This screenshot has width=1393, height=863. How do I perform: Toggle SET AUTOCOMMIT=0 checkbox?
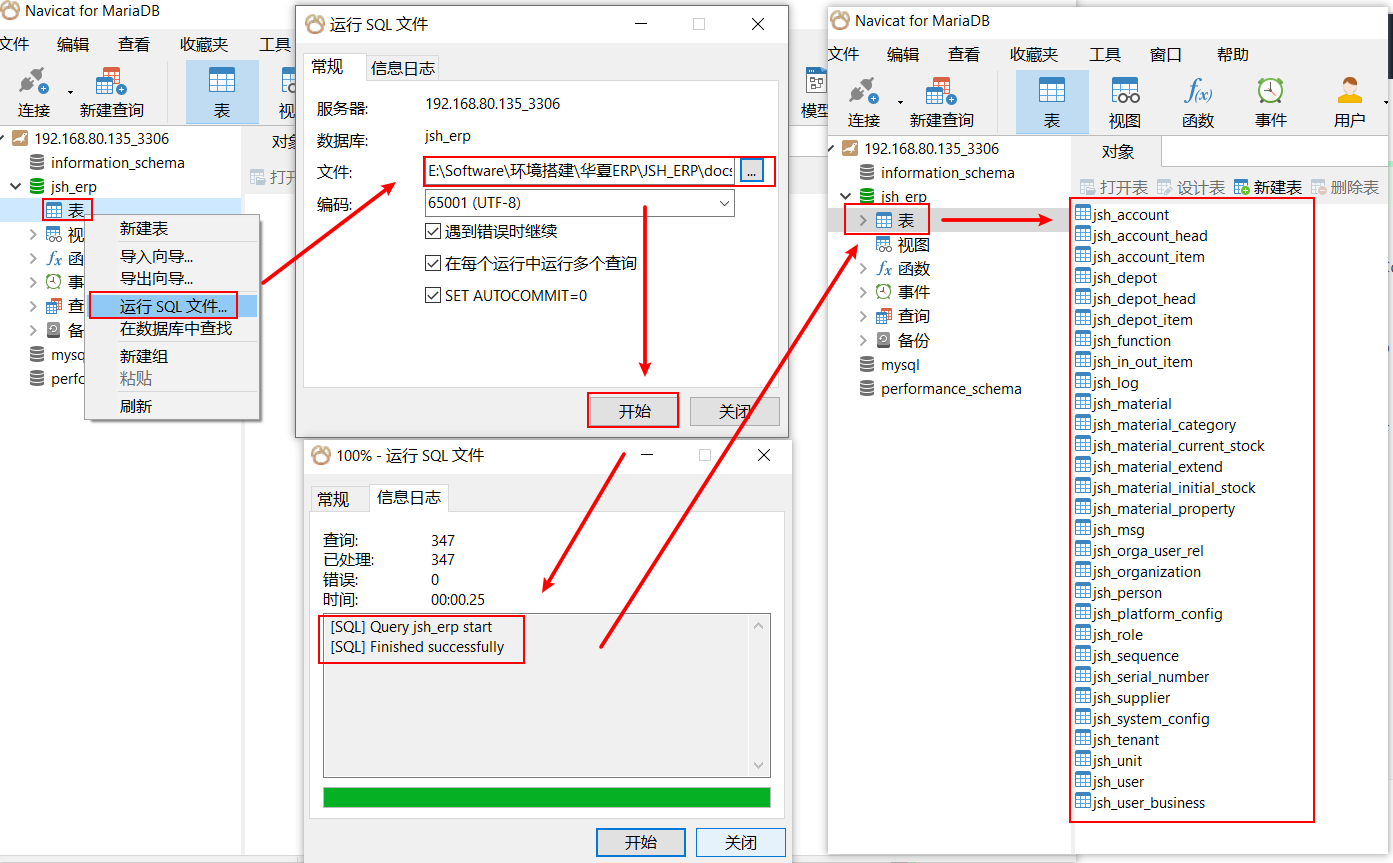(433, 295)
